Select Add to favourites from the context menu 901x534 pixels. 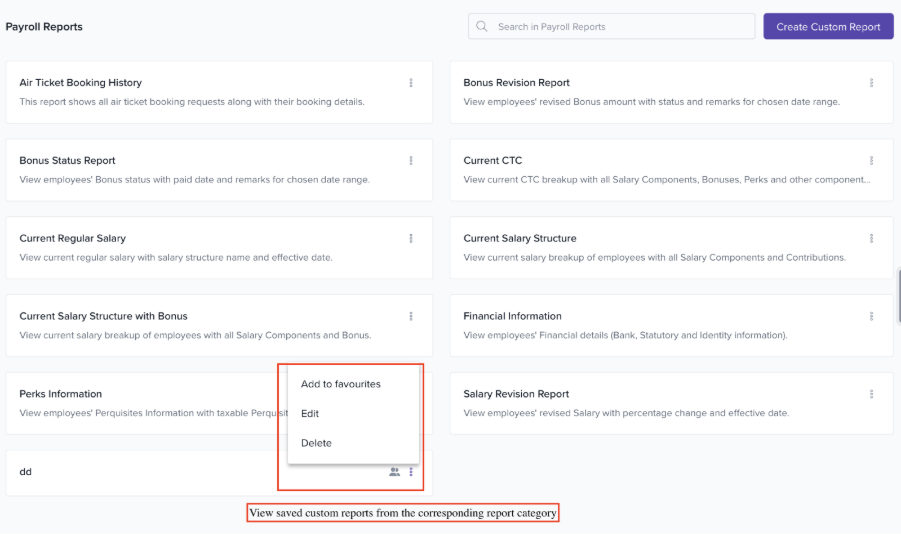click(340, 384)
